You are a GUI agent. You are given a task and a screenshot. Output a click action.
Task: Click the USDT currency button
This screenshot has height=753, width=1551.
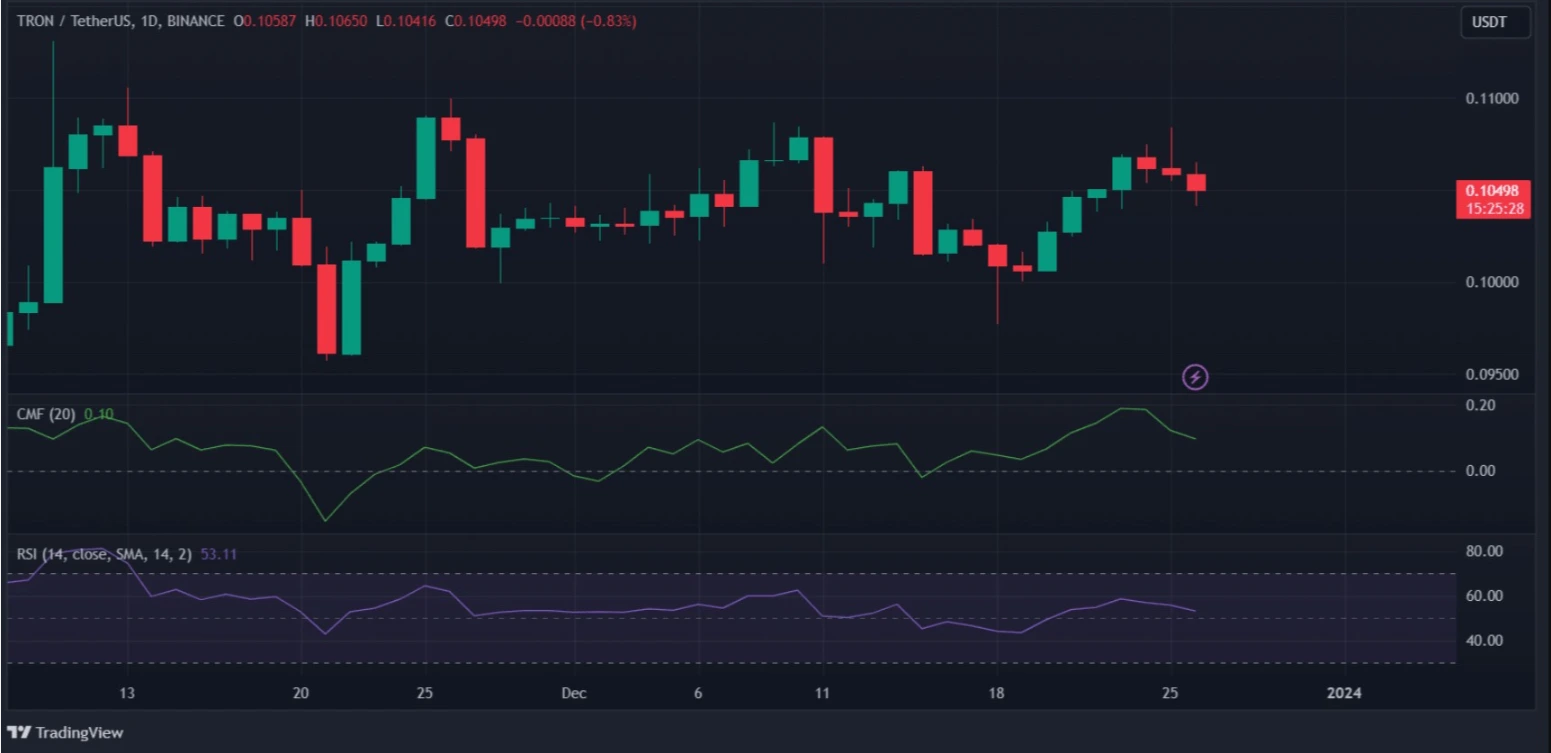[x=1496, y=22]
